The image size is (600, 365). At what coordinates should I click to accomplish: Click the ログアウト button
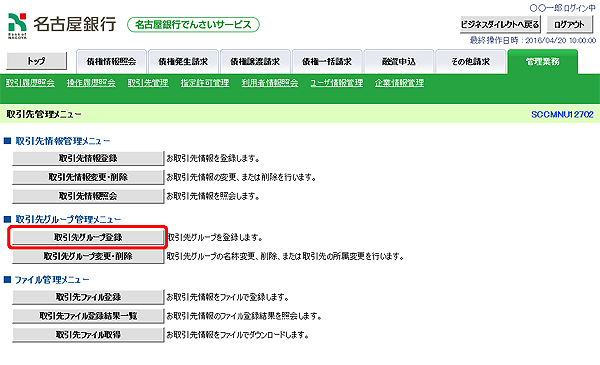(569, 24)
